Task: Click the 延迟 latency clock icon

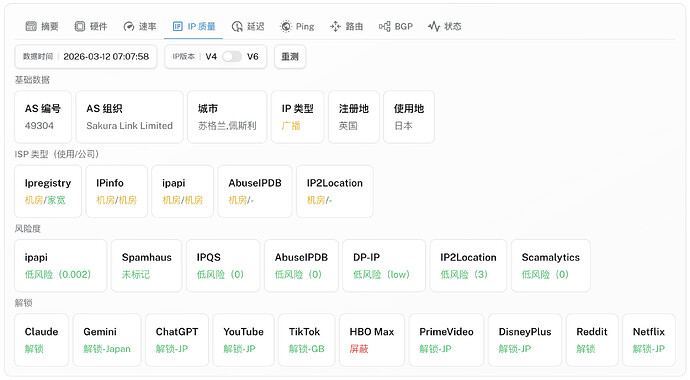Action: coord(237,26)
